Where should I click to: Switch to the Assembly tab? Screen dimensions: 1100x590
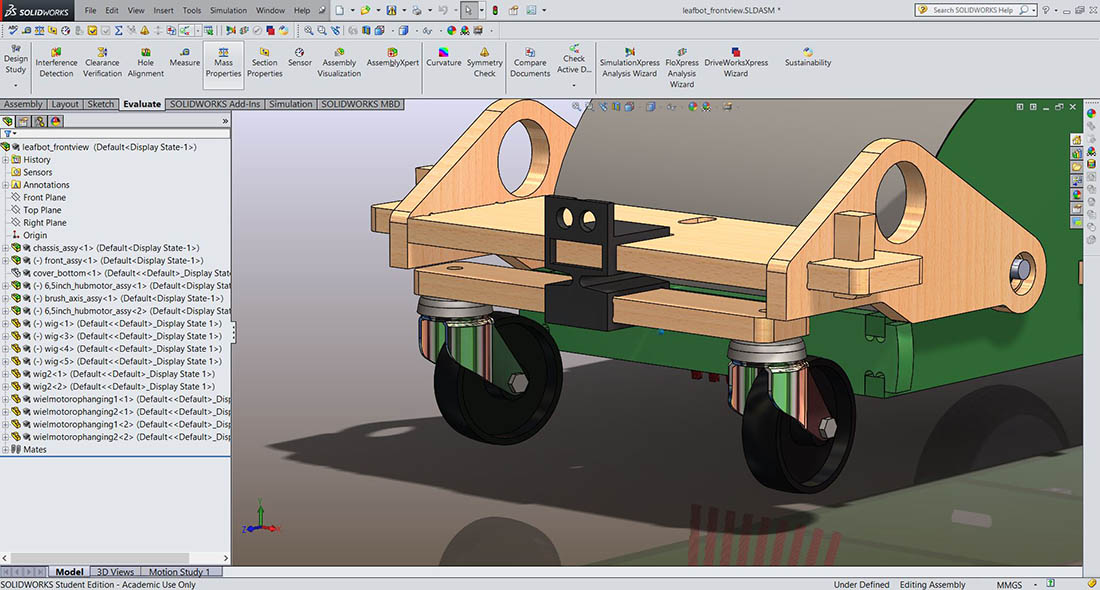[x=23, y=104]
